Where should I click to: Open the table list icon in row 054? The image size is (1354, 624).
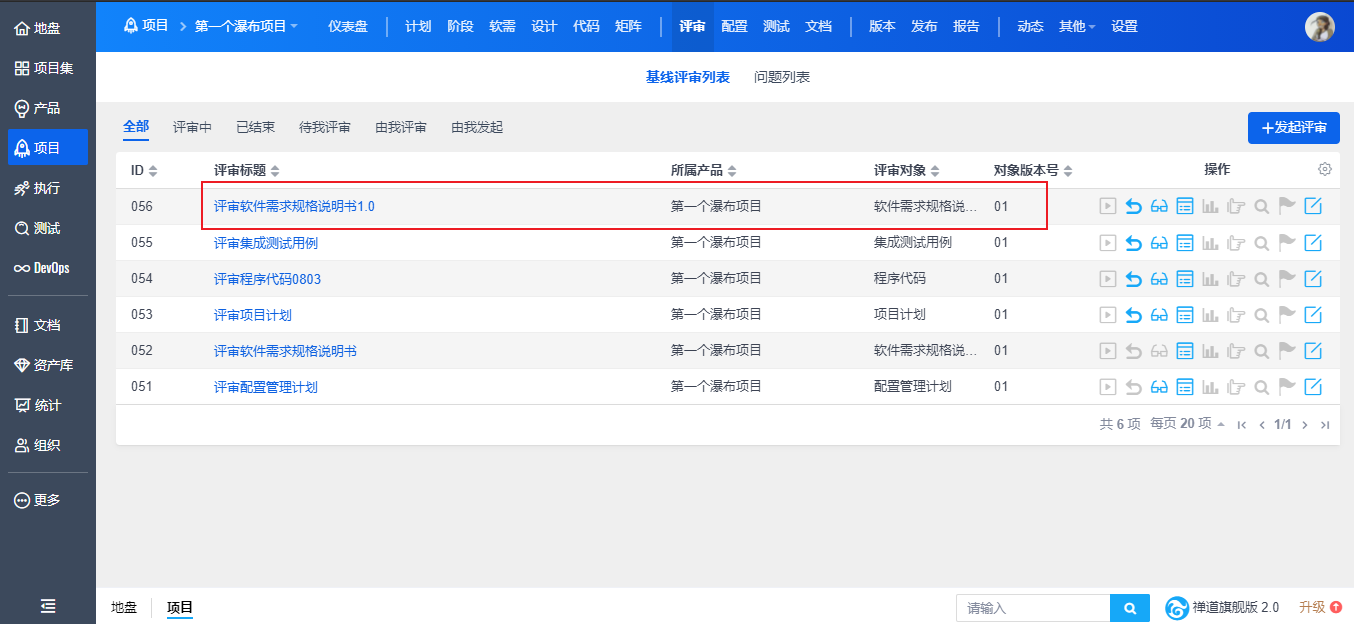tap(1185, 279)
